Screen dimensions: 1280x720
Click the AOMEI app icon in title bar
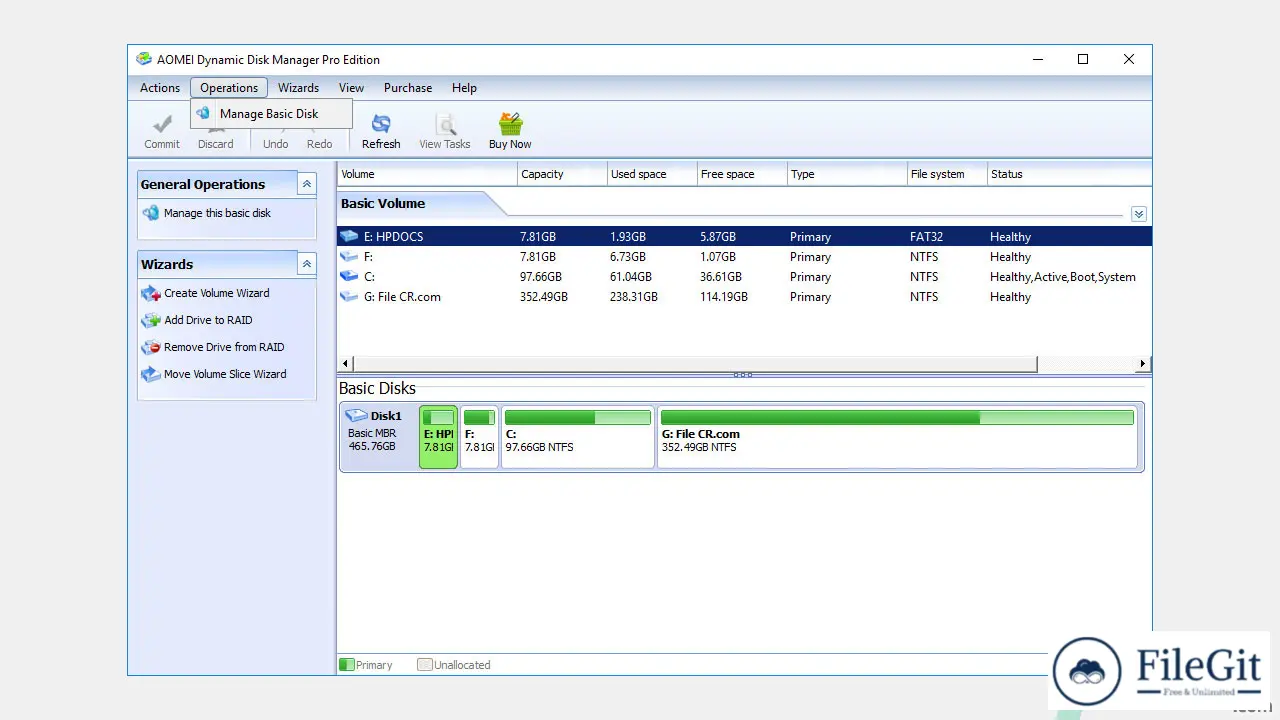coord(144,59)
